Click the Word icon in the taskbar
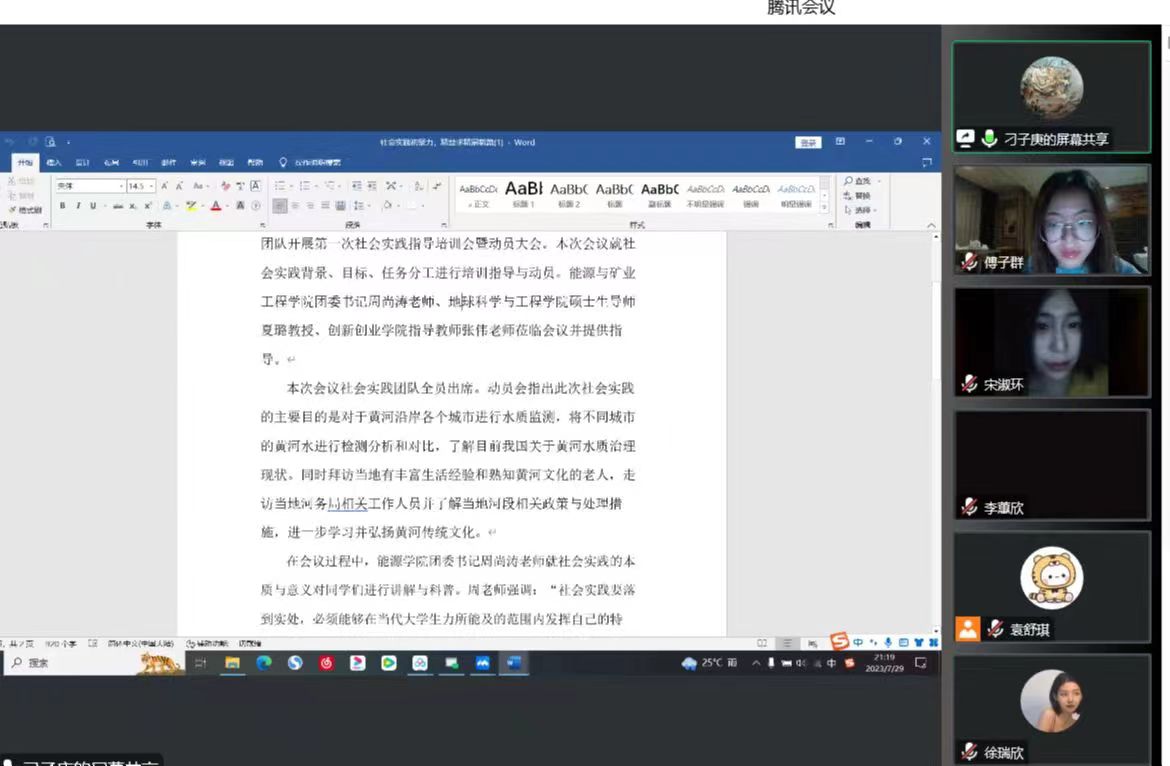 [513, 663]
